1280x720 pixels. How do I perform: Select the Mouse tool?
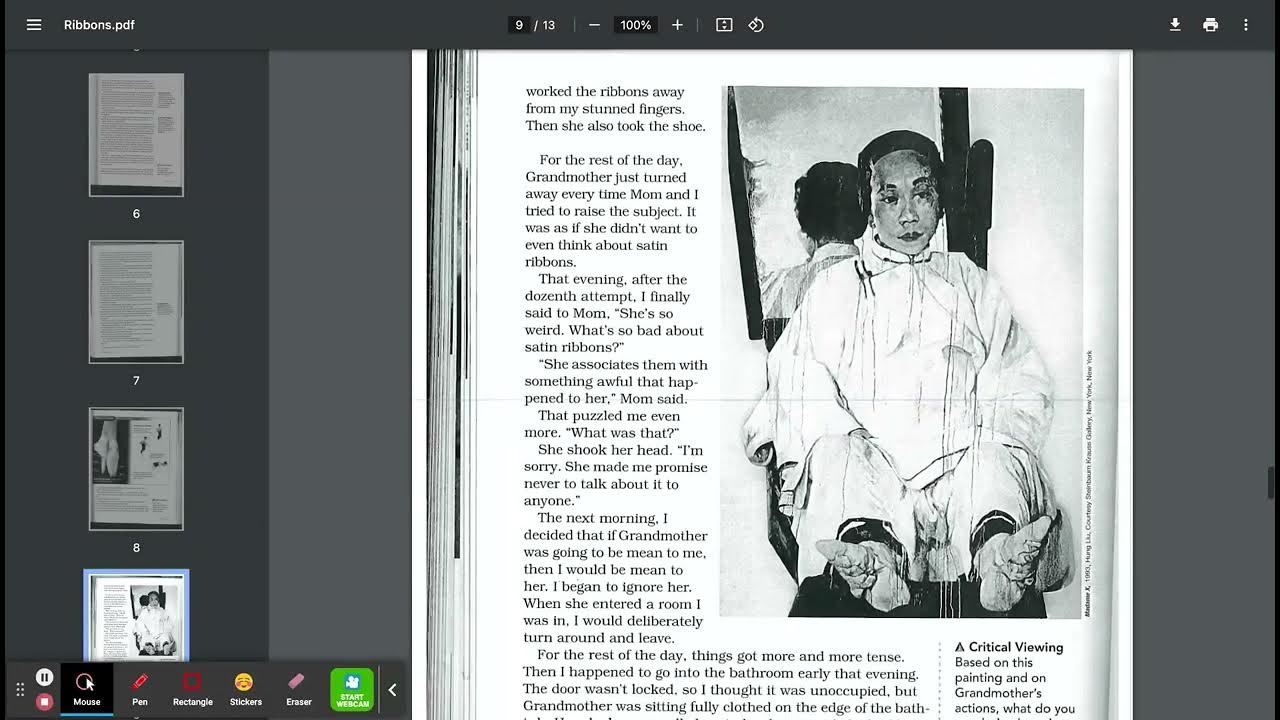86,689
